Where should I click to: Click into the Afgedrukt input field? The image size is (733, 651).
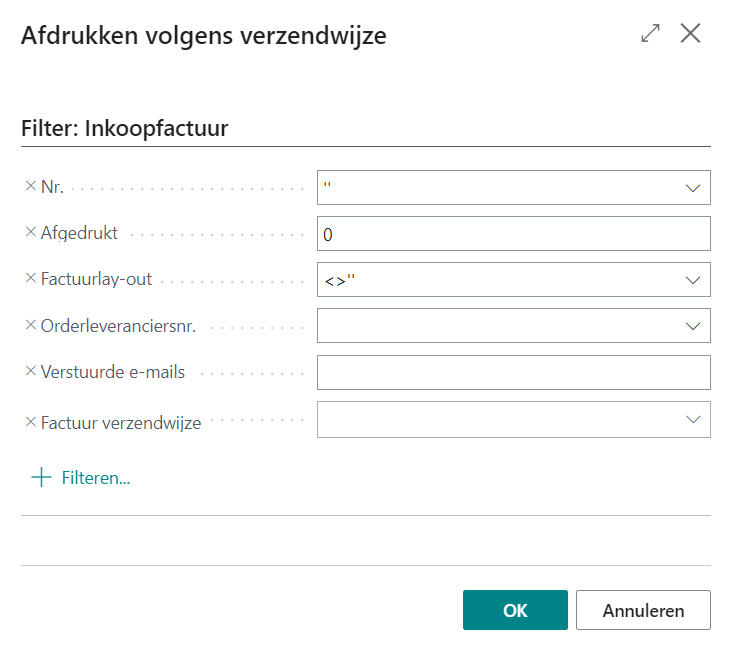click(512, 234)
